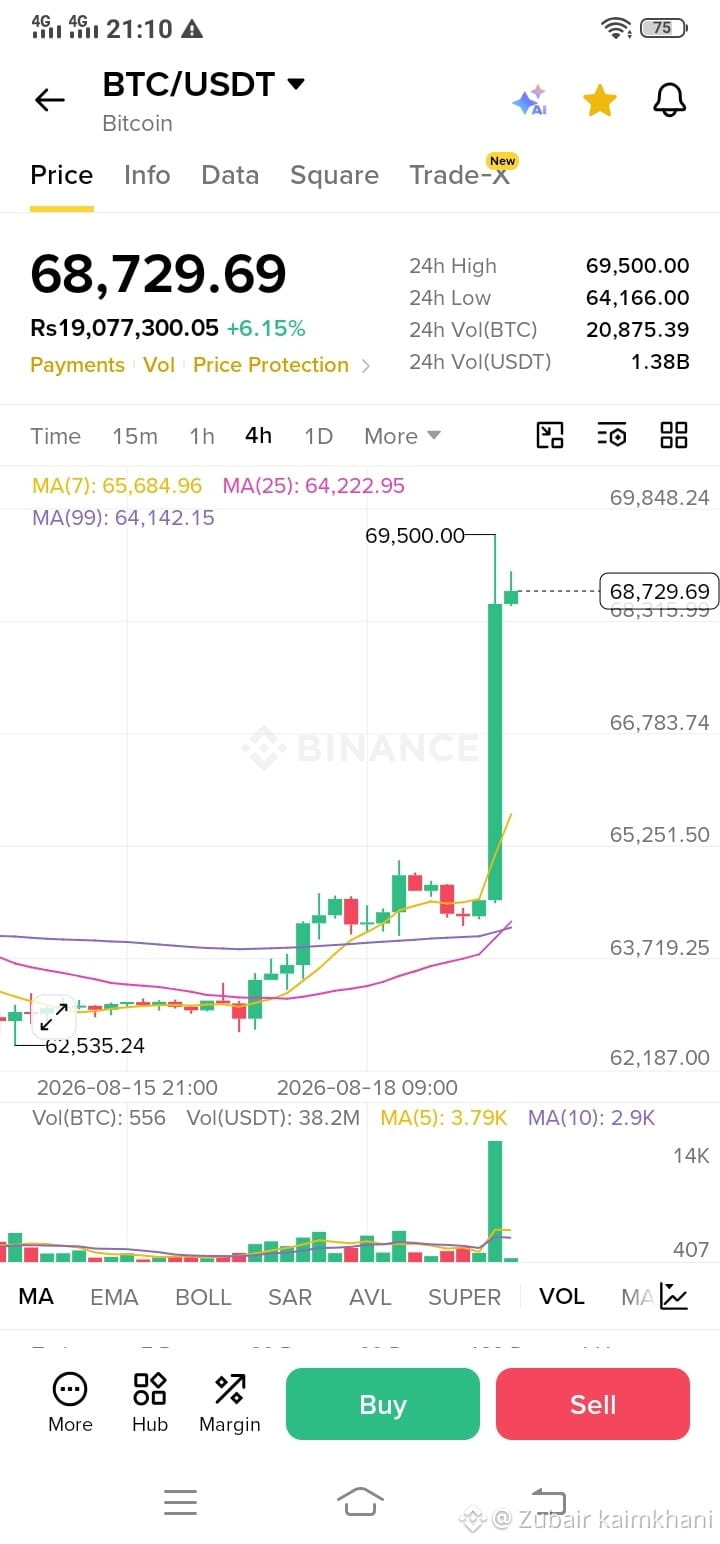This screenshot has height=1544, width=720.
Task: Toggle the favorite star icon
Action: [x=599, y=99]
